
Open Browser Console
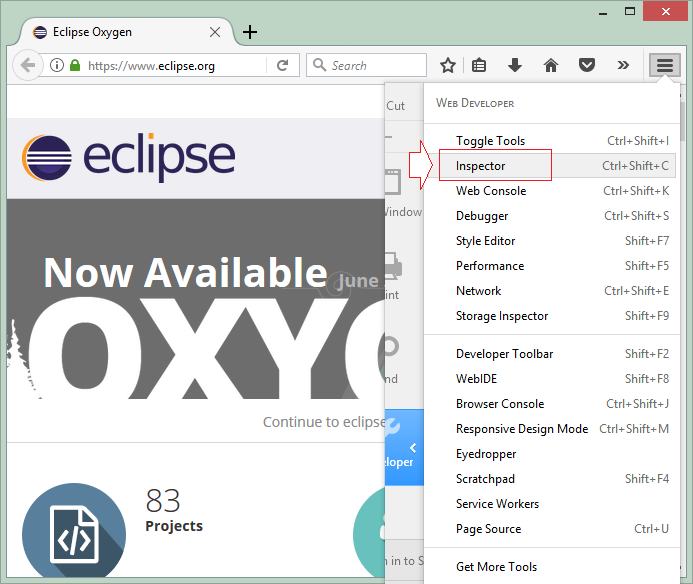point(551,404)
